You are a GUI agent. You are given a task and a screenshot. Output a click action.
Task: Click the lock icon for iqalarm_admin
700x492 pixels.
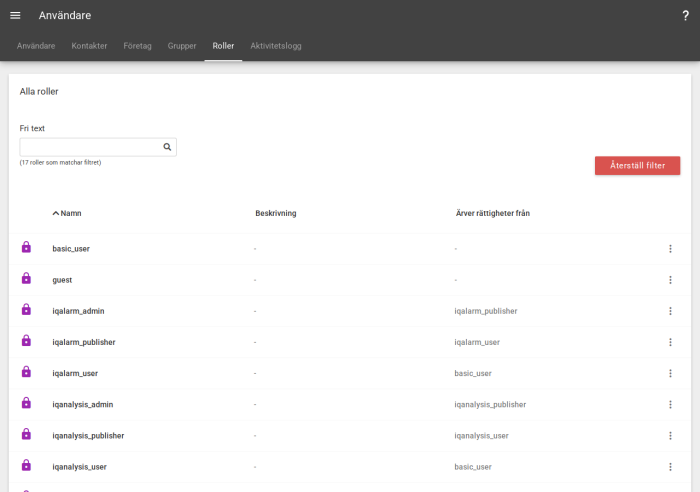pos(26,309)
